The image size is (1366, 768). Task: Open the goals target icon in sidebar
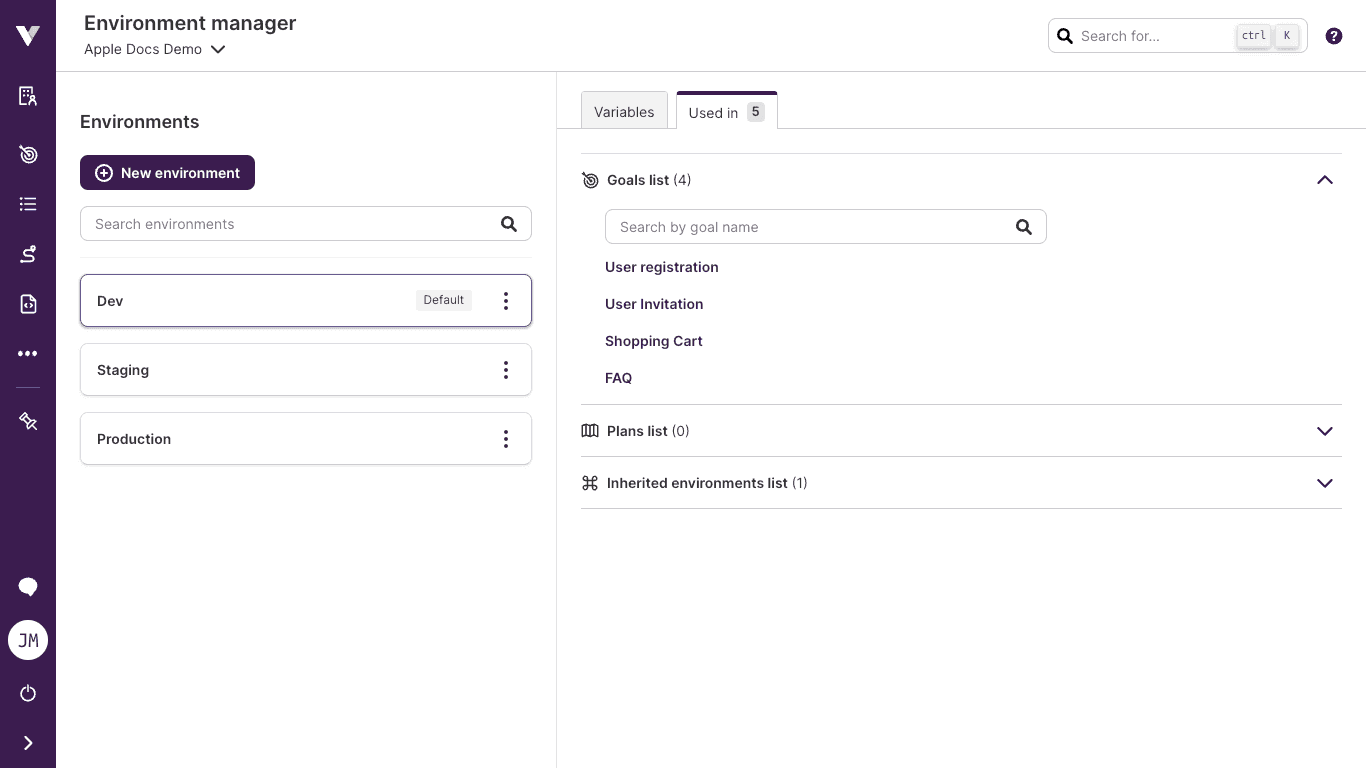click(28, 154)
